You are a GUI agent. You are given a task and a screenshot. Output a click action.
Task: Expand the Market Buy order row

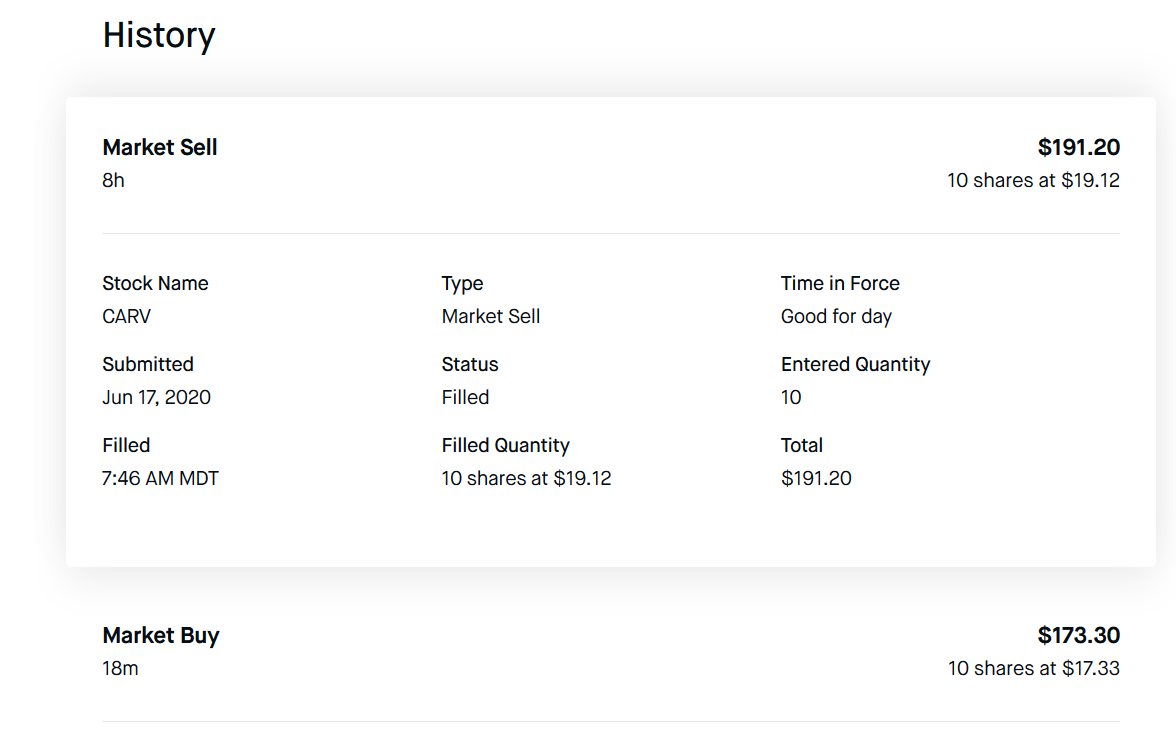[161, 636]
